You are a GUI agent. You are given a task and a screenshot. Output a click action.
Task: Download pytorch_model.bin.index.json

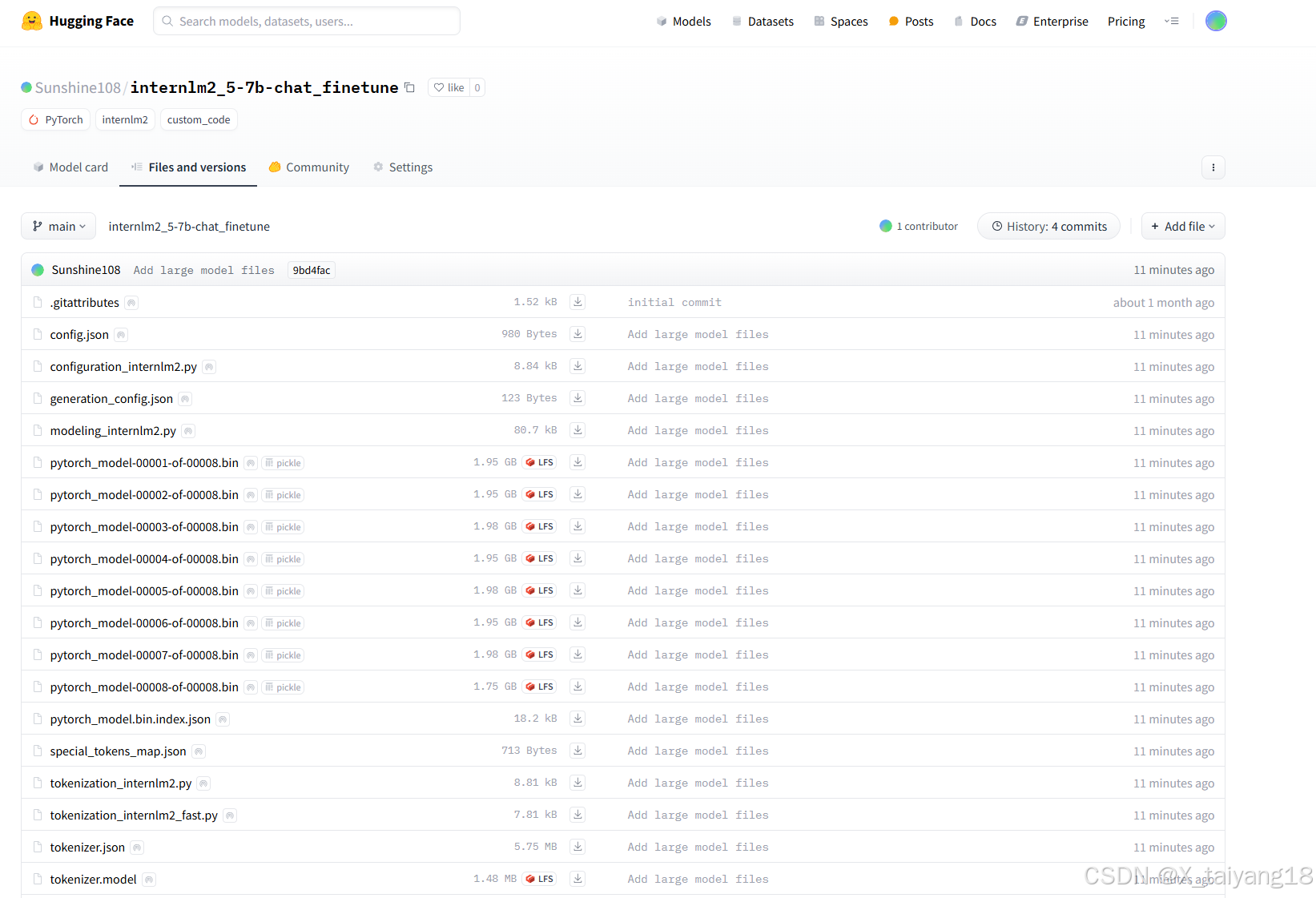[x=578, y=719]
